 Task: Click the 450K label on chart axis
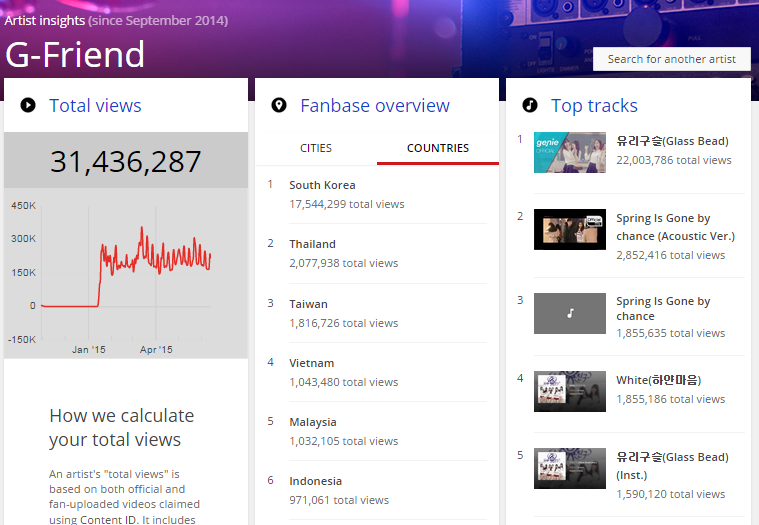pos(23,206)
